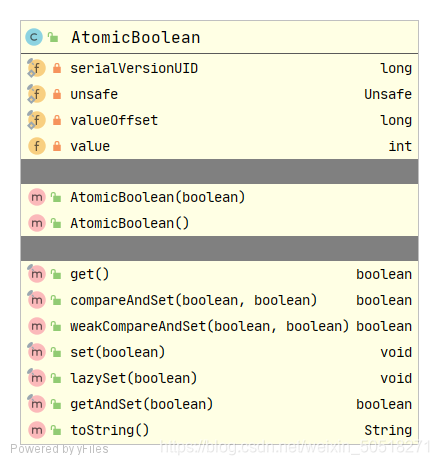Select the value field name

[90, 146]
